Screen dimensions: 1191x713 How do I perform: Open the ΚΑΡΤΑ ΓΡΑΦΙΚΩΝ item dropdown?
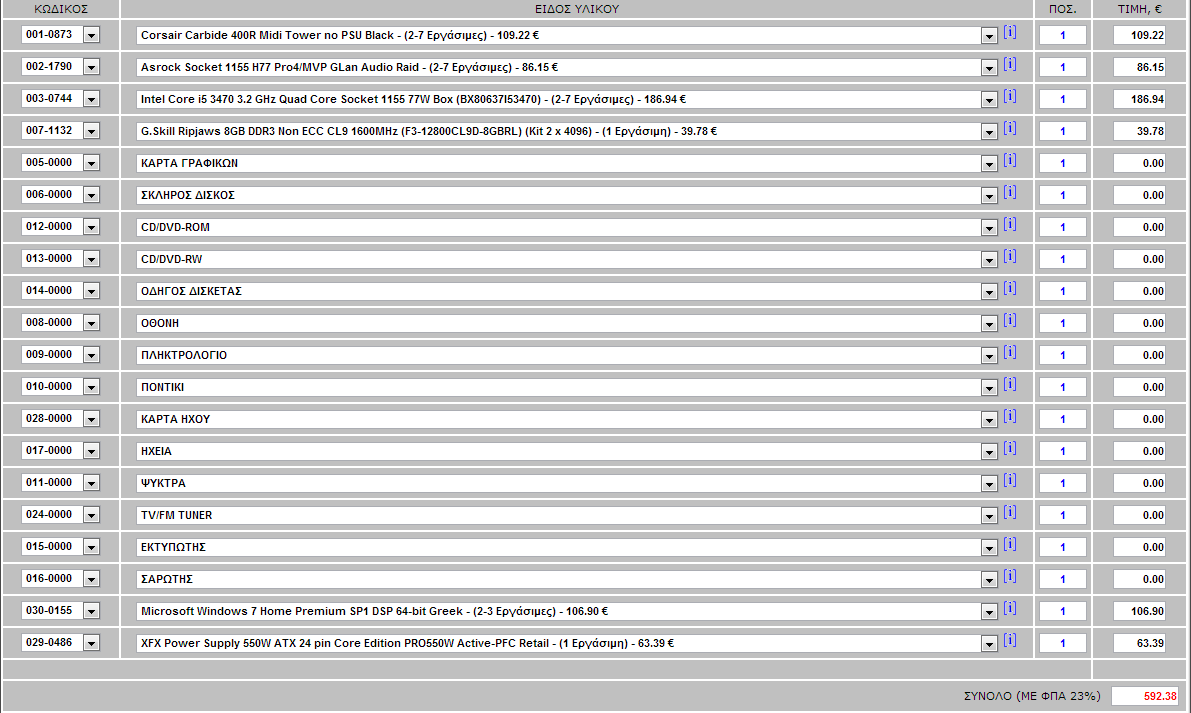(989, 163)
